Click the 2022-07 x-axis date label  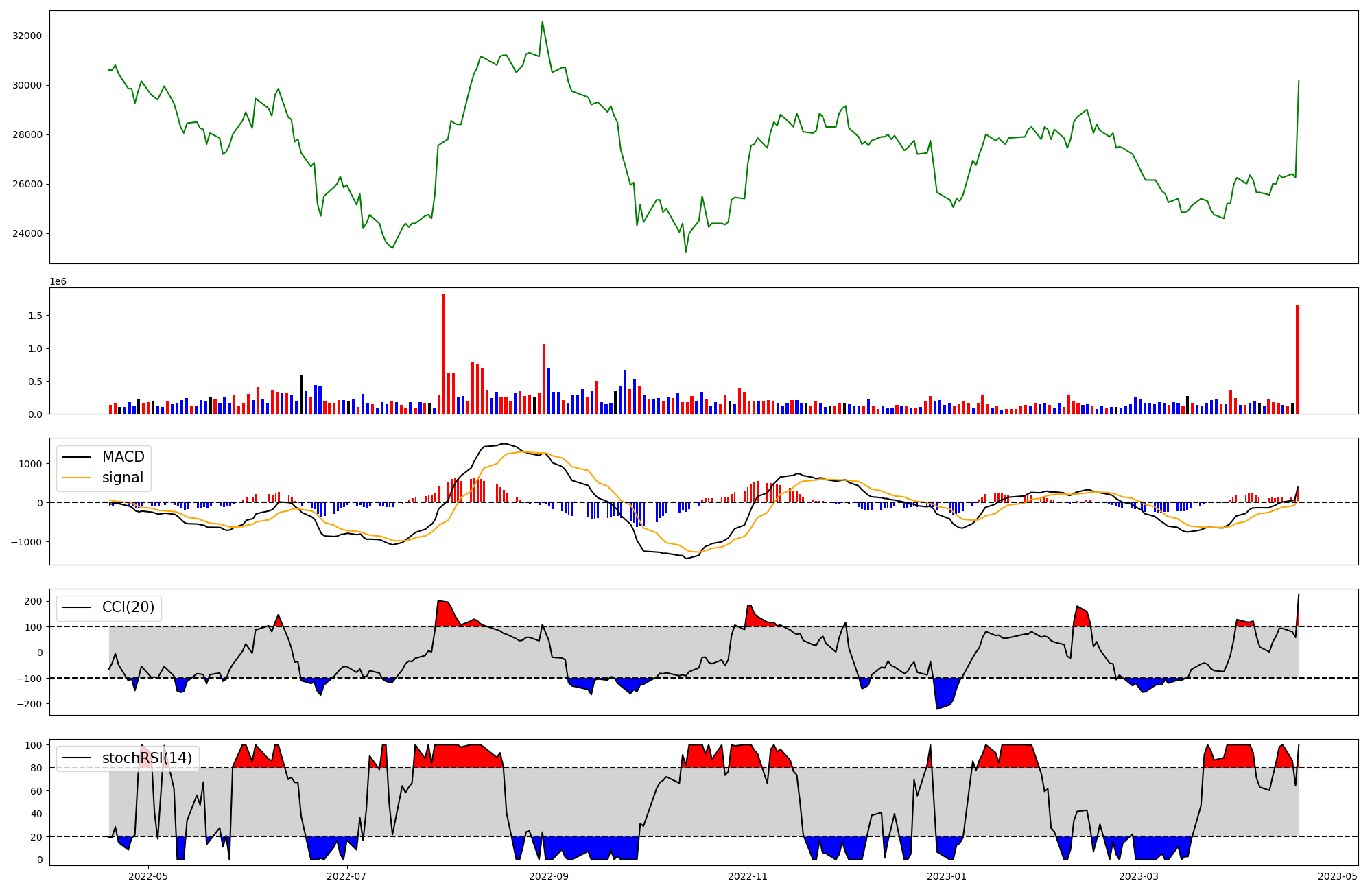[x=347, y=876]
